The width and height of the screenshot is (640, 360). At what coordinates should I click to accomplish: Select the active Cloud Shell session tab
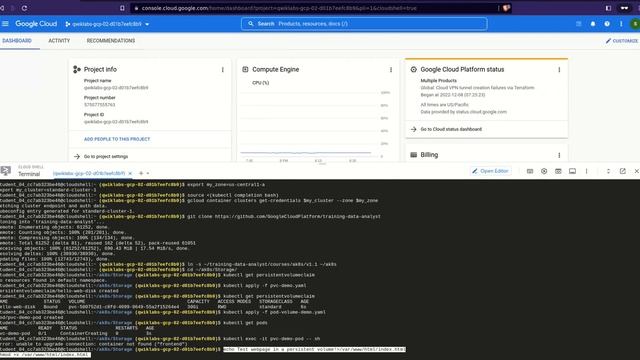tap(89, 173)
